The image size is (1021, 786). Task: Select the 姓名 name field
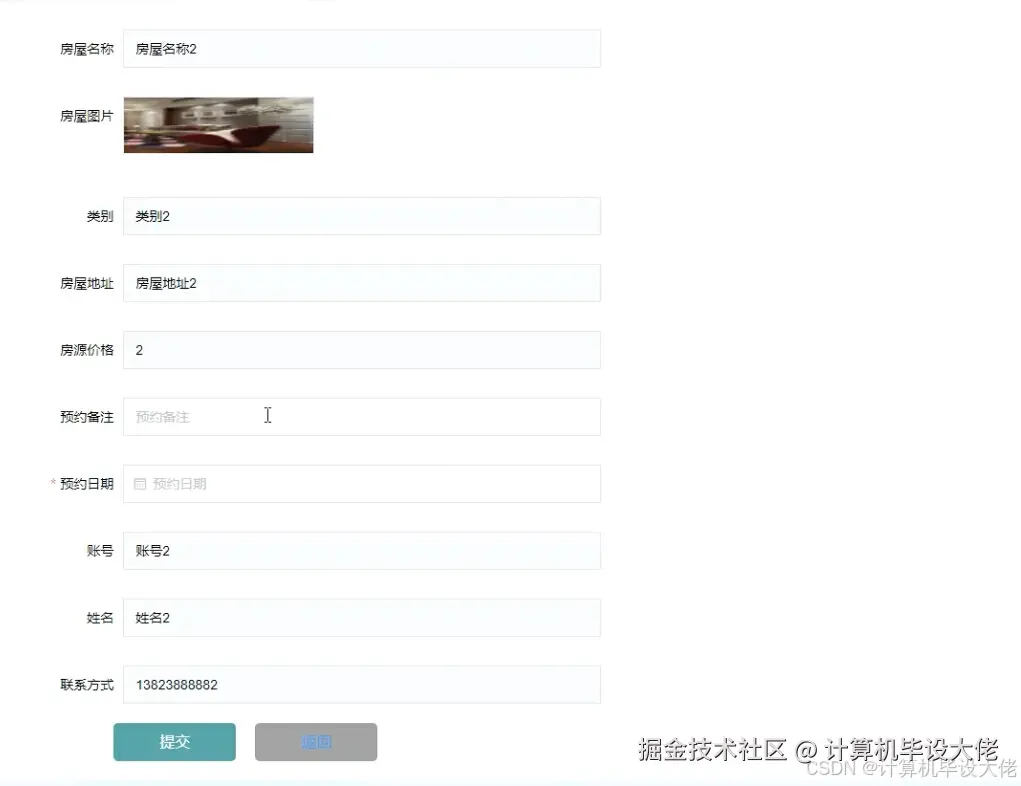click(360, 617)
